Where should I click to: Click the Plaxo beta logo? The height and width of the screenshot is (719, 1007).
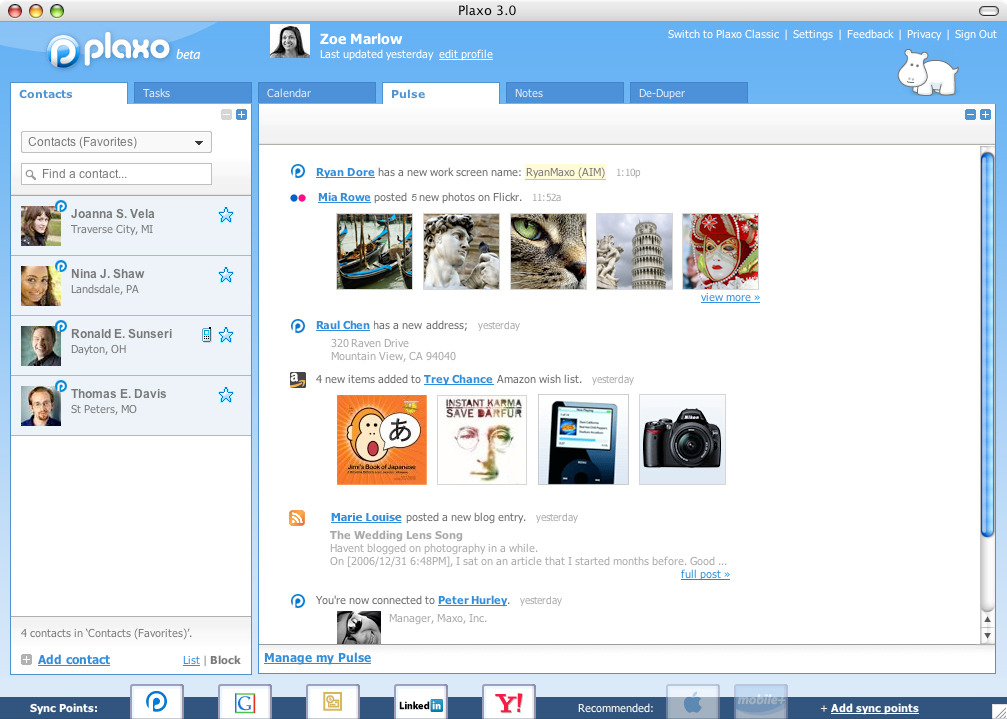click(x=123, y=51)
